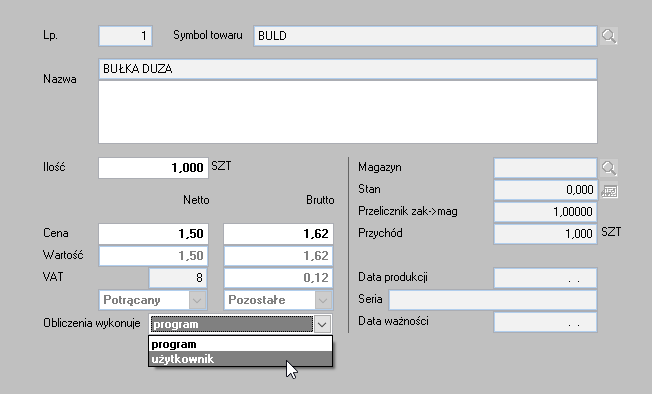Click the Lp. number field
This screenshot has height=394, width=652.
pyautogui.click(x=126, y=36)
